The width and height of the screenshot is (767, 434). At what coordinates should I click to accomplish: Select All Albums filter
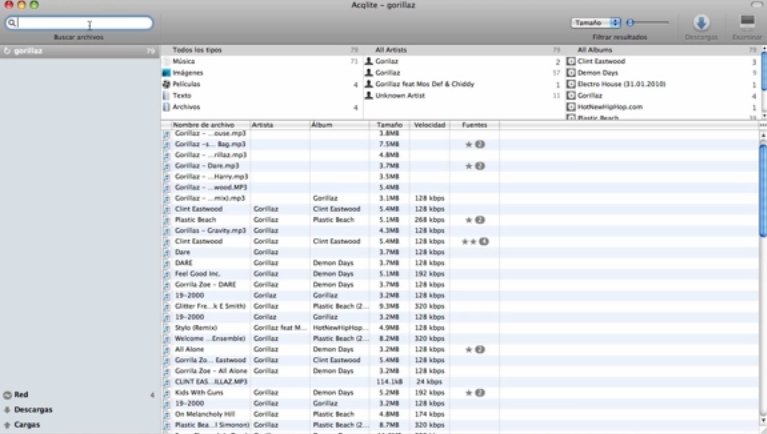[x=663, y=50]
